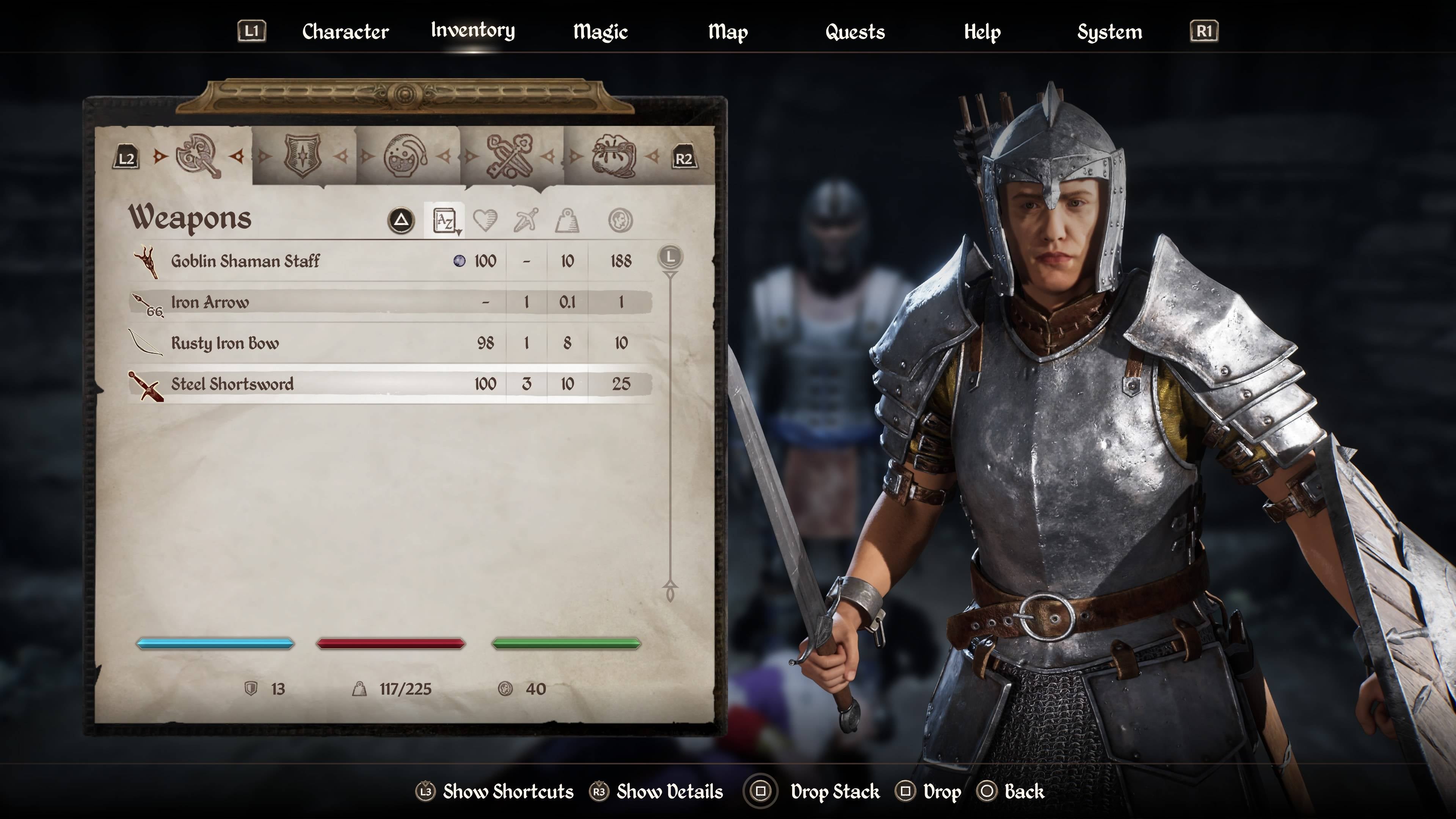Sort items by gold value

click(620, 220)
